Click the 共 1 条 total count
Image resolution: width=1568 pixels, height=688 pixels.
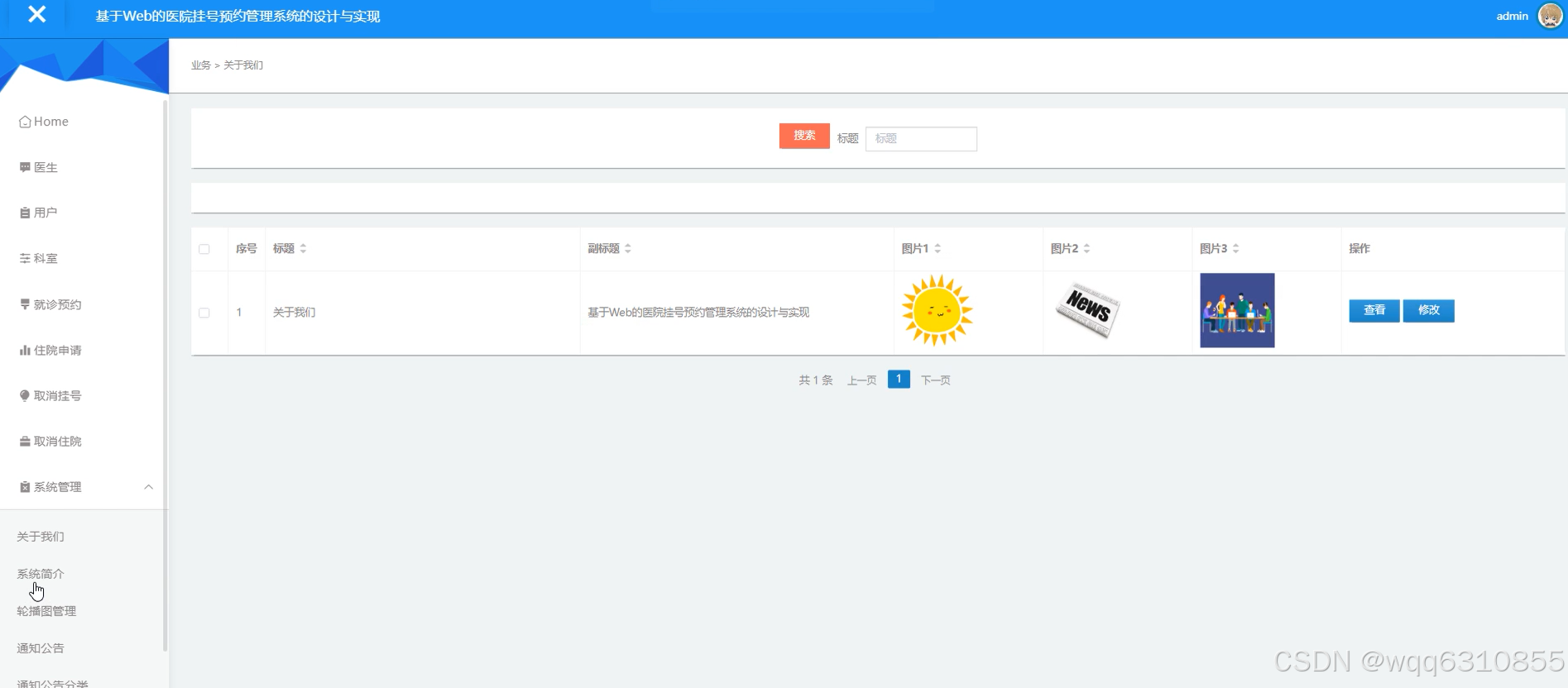pyautogui.click(x=815, y=380)
